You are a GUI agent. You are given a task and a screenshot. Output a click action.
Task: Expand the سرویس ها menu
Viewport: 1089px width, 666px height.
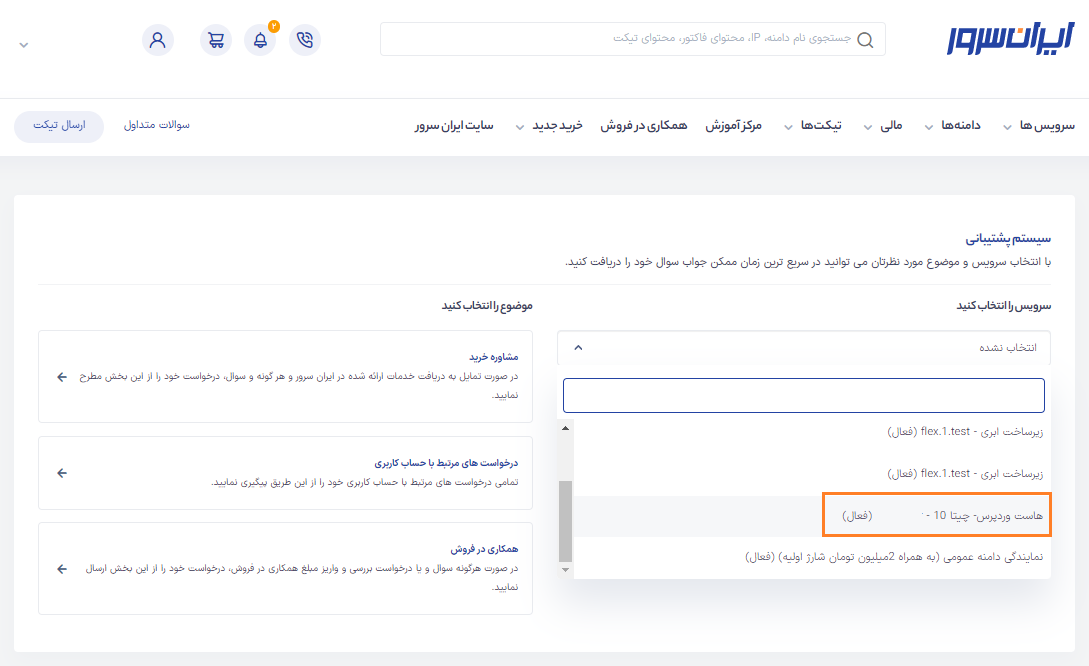(x=1038, y=126)
